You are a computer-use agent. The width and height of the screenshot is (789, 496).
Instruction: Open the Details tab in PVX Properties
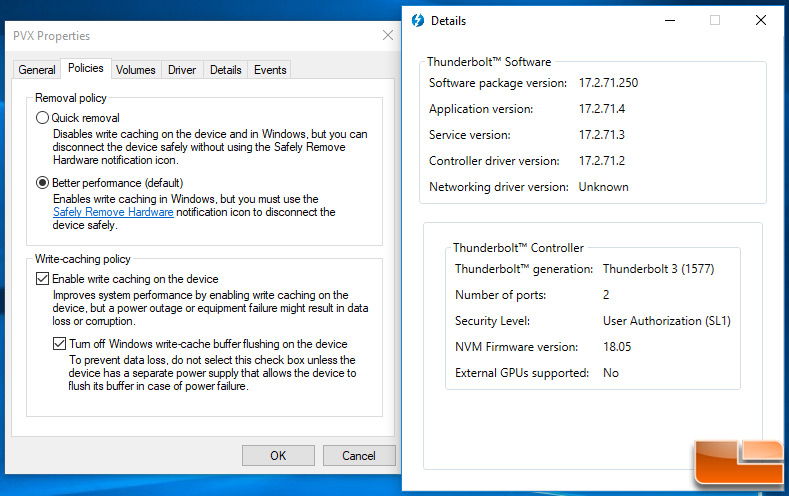point(225,70)
